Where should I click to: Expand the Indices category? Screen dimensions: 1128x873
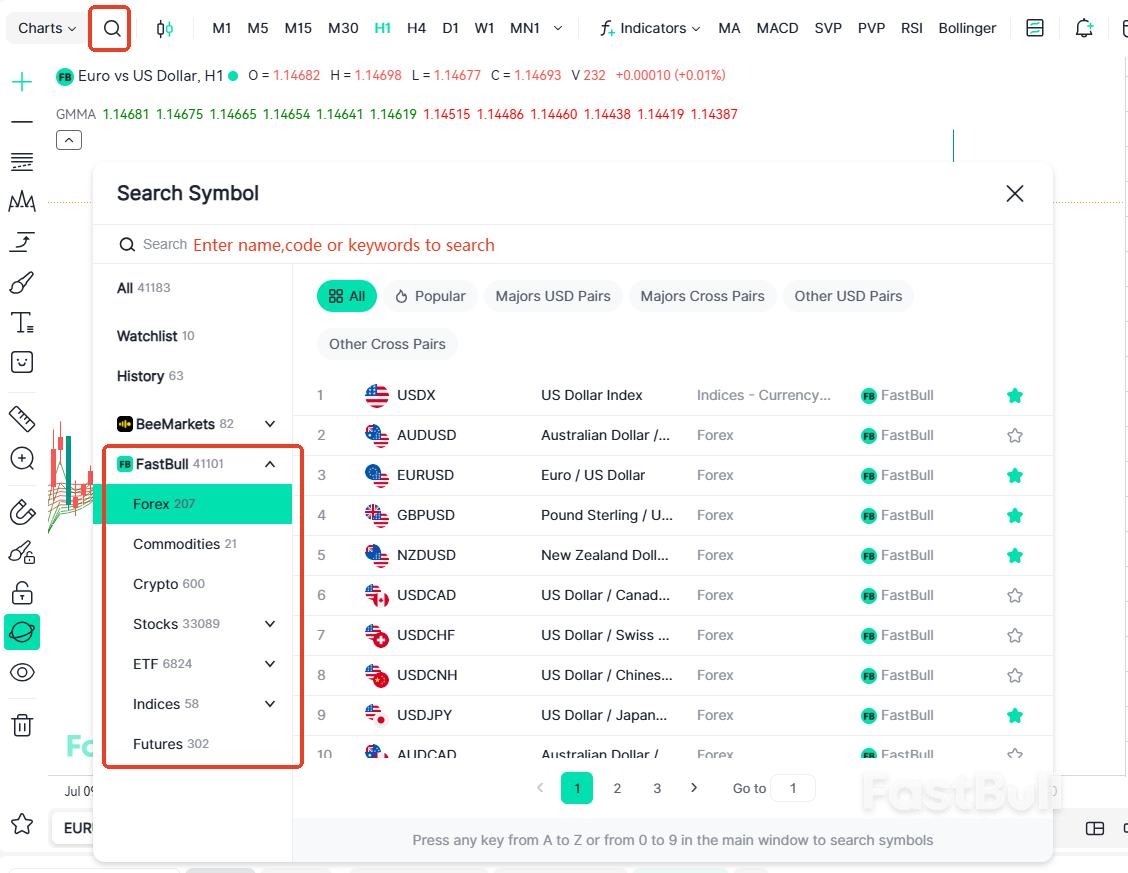(x=270, y=704)
